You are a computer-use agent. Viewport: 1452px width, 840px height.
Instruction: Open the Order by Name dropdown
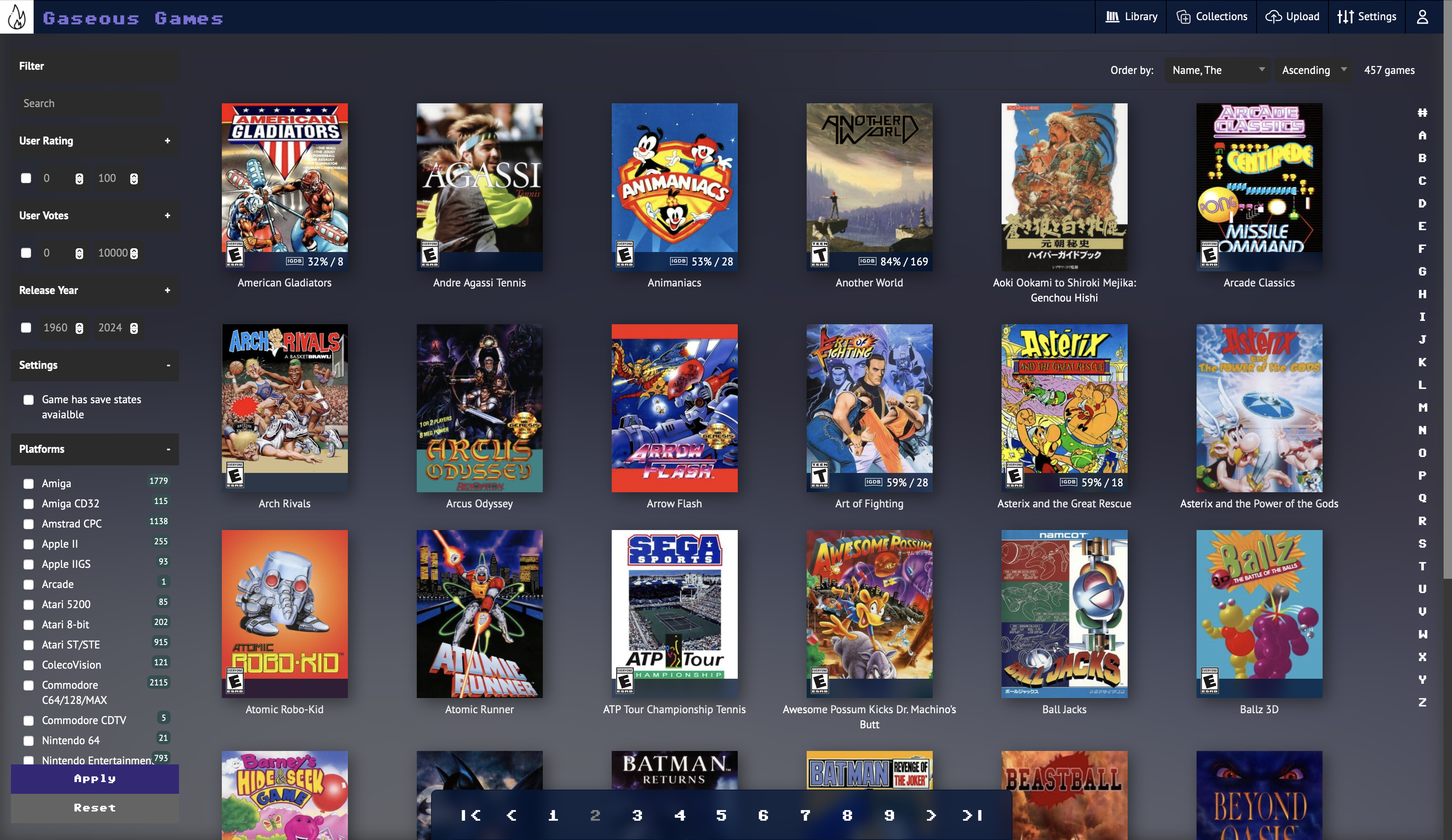(1217, 70)
